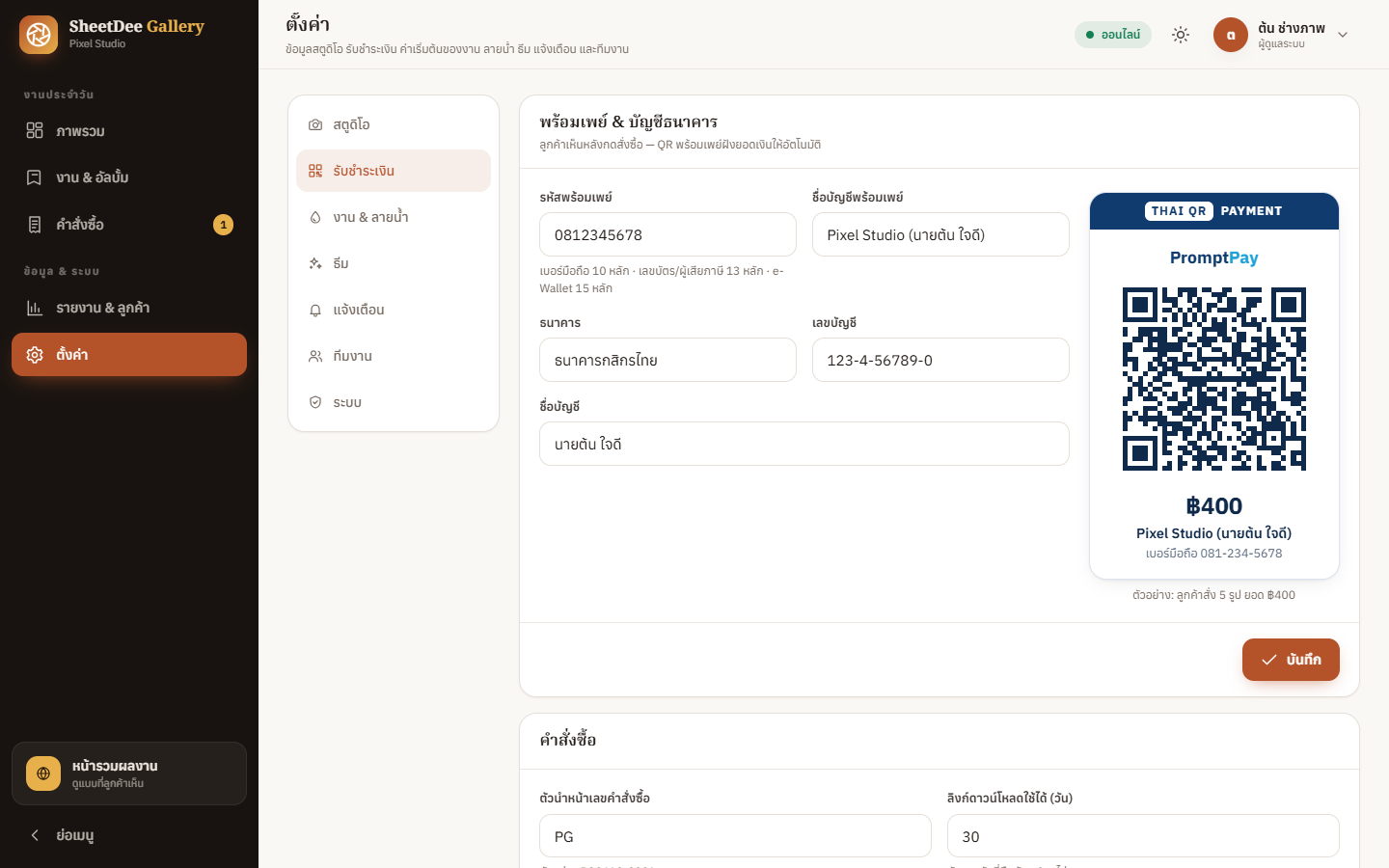Click the เบอร์มือถือ 081-234-5678 text
The width and height of the screenshot is (1389, 868).
pyautogui.click(x=1214, y=554)
